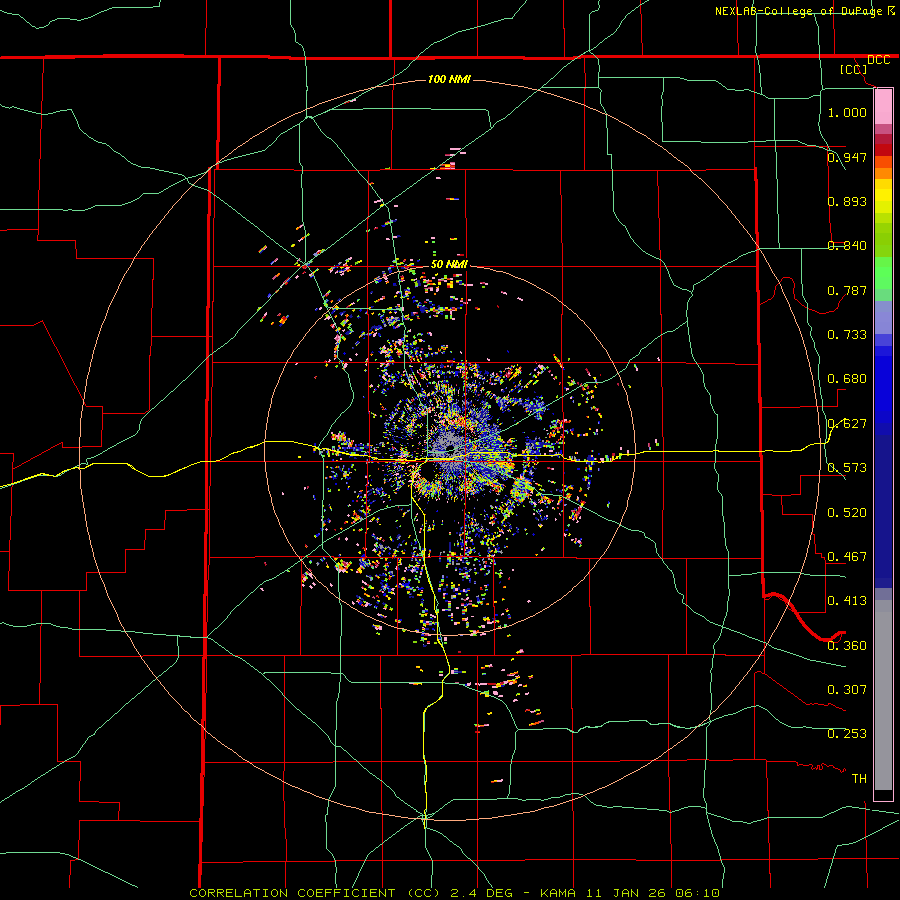The height and width of the screenshot is (900, 900).
Task: Select the 0.627 scale value
Action: (847, 423)
